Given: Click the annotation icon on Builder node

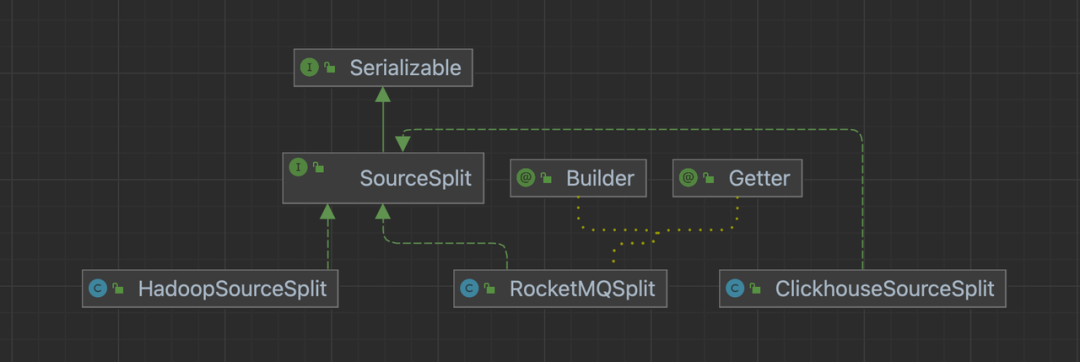Looking at the screenshot, I should tap(526, 178).
